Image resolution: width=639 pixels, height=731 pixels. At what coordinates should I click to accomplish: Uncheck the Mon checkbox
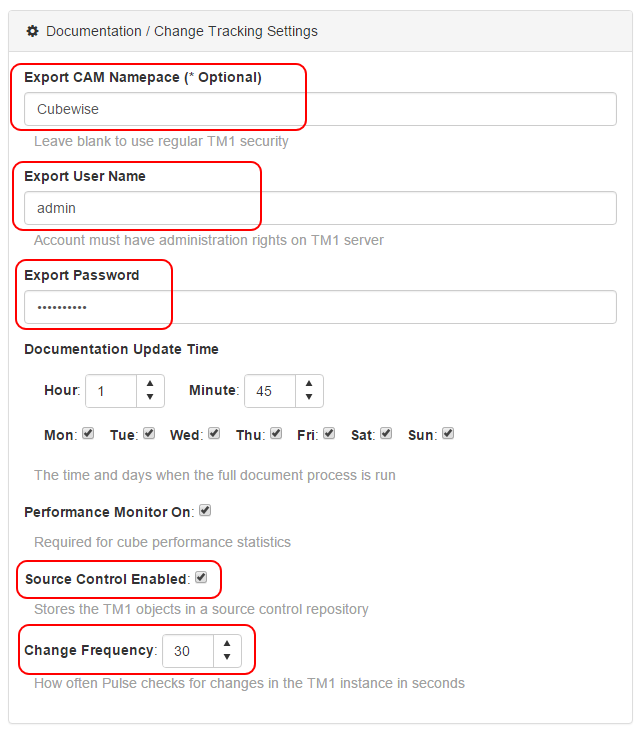pos(88,433)
